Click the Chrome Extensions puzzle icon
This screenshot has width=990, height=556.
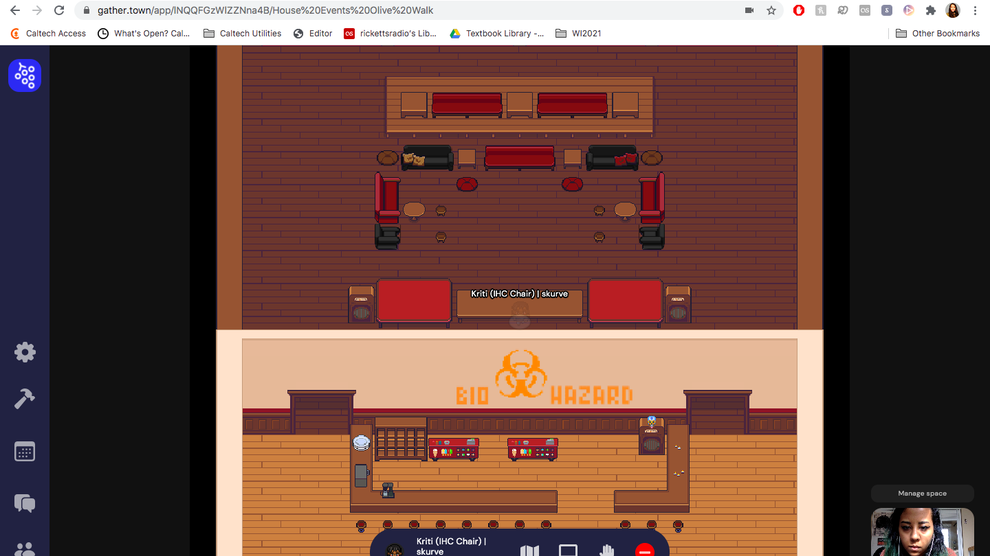coord(930,10)
